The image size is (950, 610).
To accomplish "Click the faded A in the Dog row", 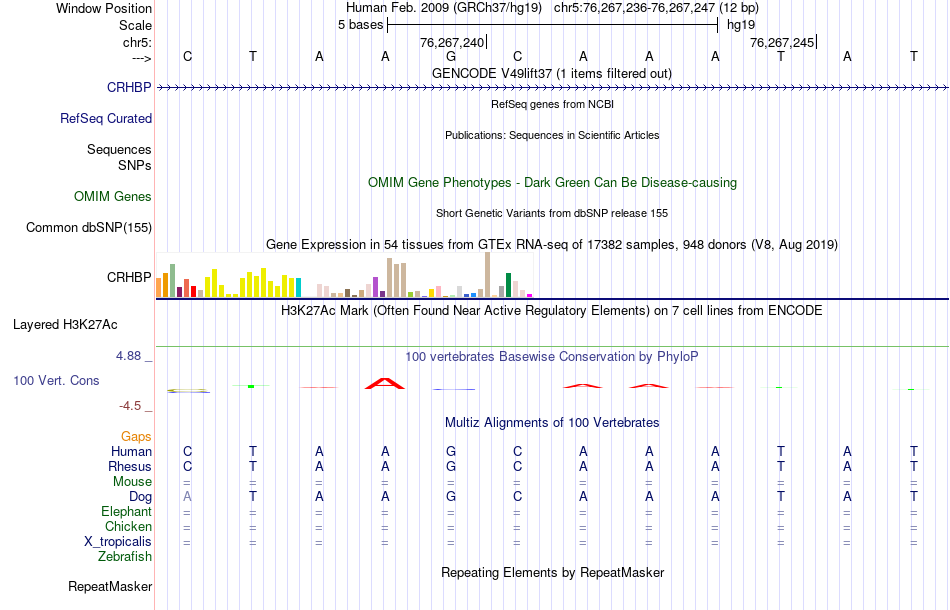I will pyautogui.click(x=187, y=496).
